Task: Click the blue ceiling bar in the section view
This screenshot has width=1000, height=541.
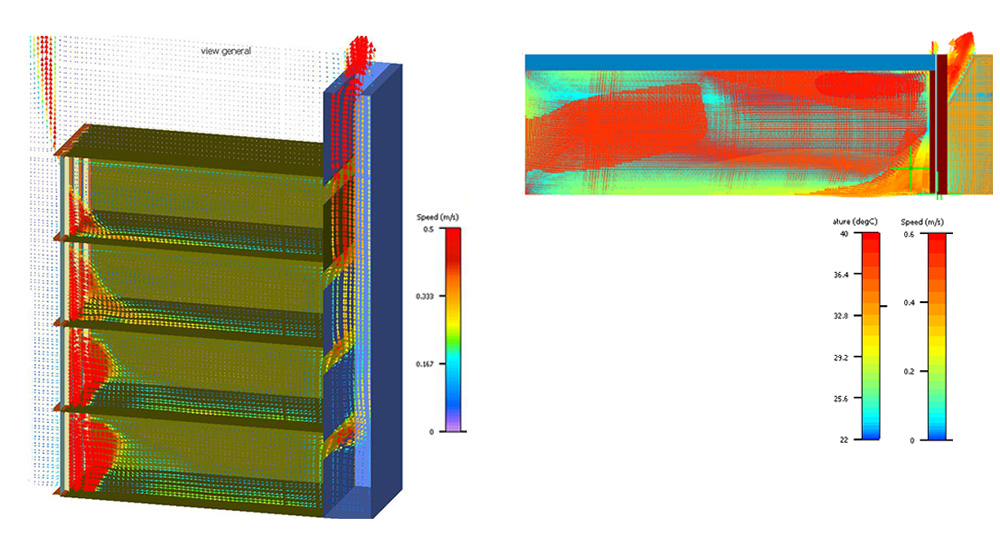Action: pos(728,62)
